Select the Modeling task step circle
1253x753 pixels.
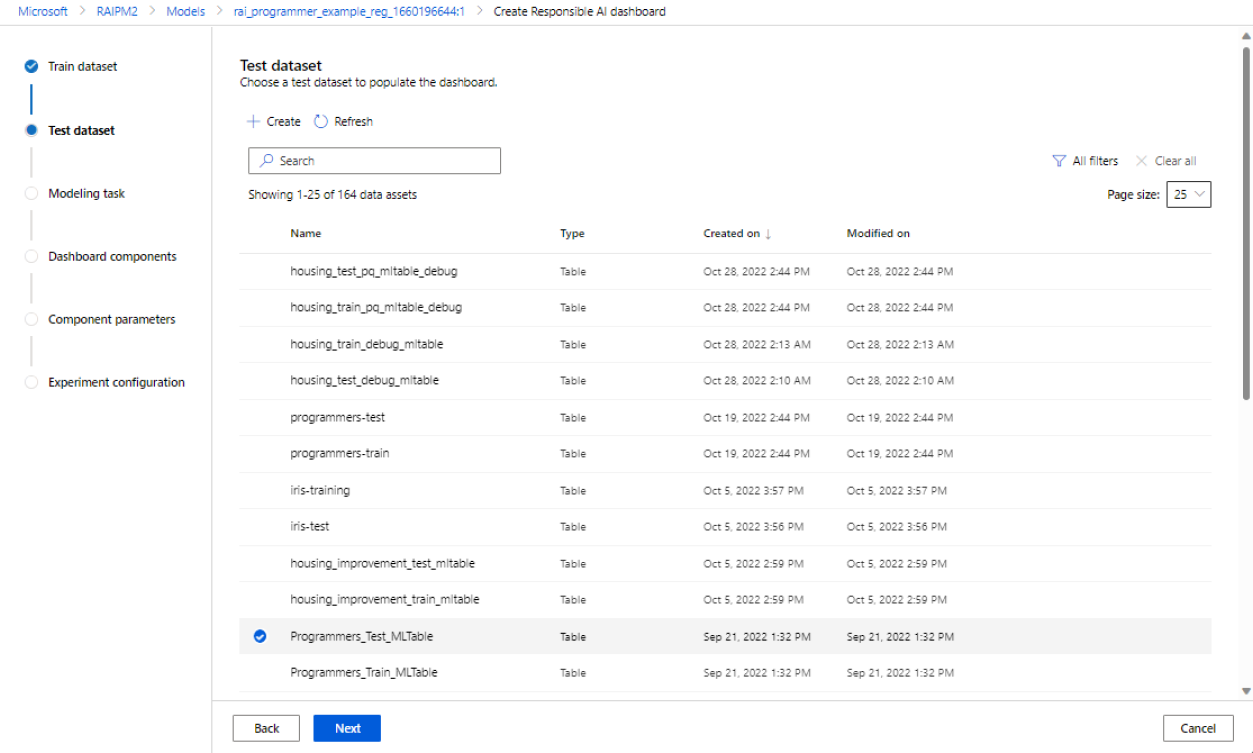[x=32, y=194]
